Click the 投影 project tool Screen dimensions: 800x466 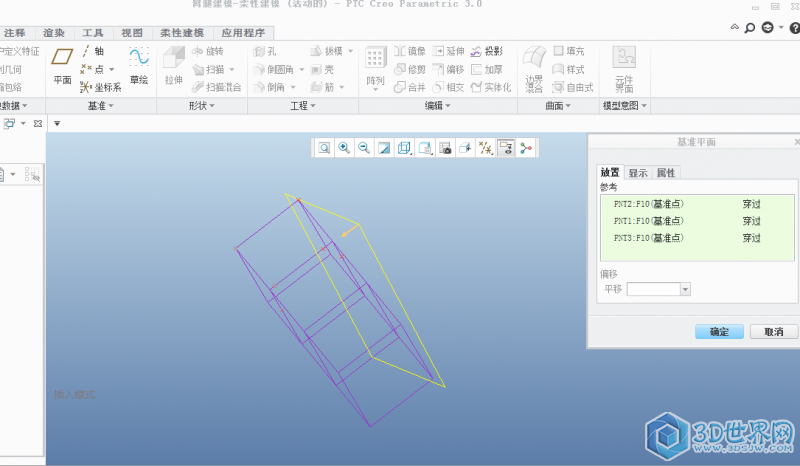click(487, 51)
